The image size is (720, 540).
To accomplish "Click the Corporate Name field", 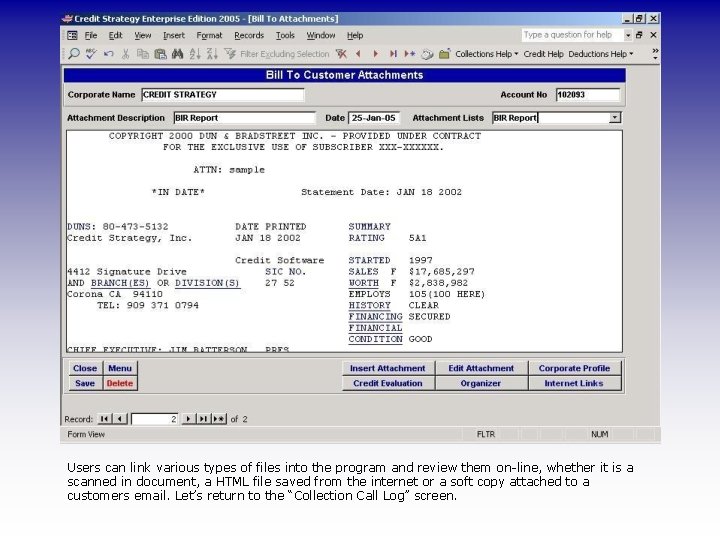I will point(223,95).
